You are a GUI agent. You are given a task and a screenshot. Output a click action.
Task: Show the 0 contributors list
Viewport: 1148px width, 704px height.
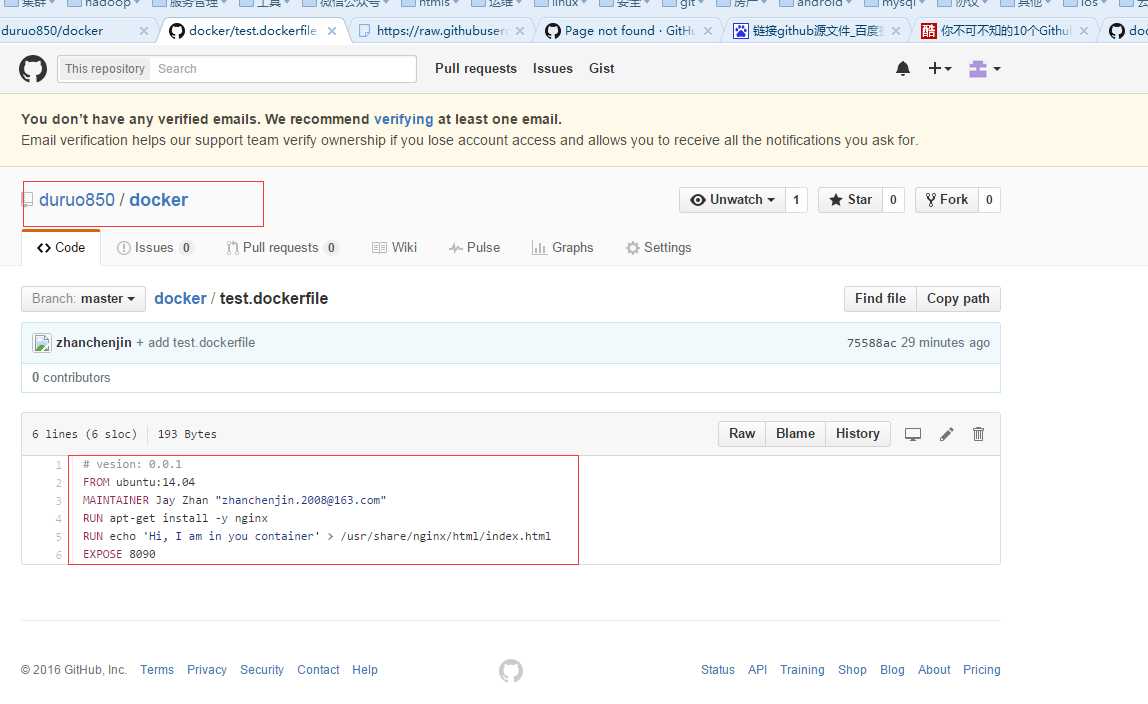tap(71, 378)
